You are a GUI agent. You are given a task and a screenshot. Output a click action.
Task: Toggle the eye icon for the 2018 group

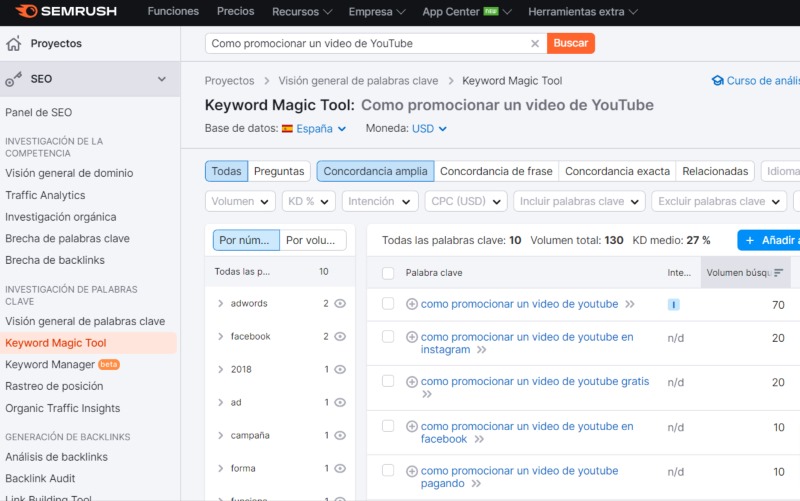tap(340, 369)
